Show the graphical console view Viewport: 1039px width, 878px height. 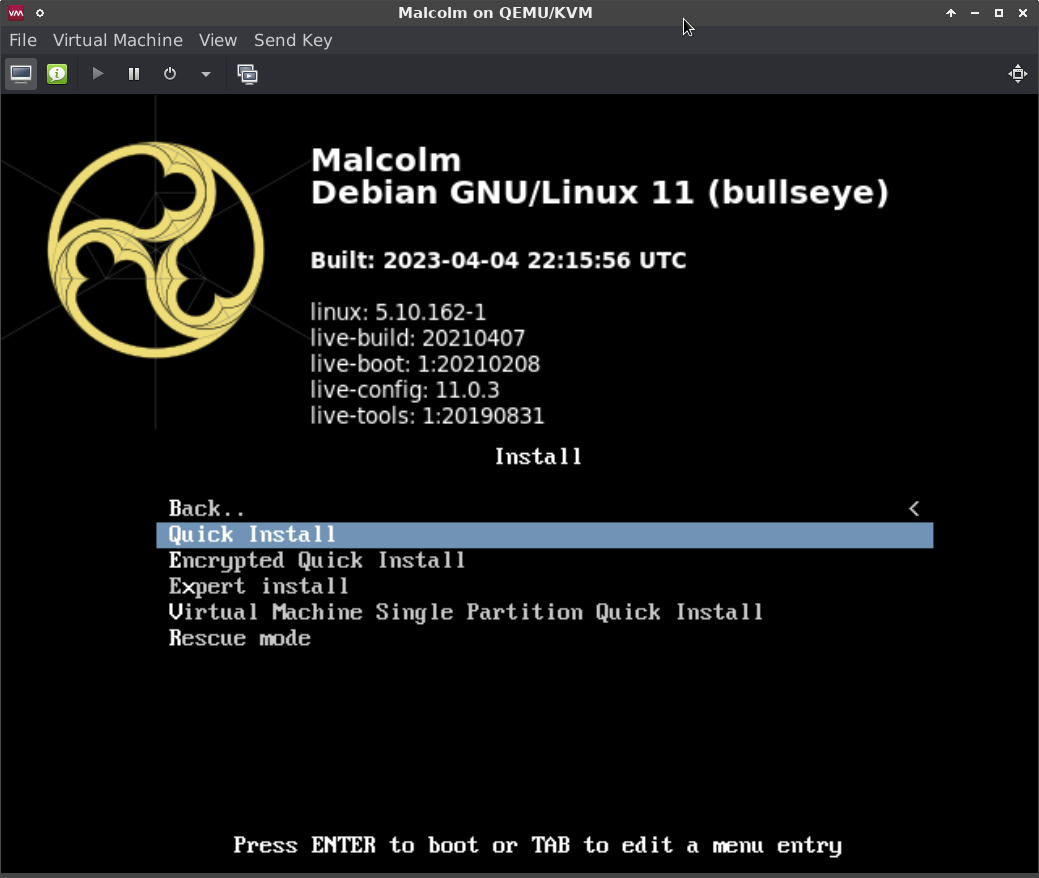coord(21,74)
